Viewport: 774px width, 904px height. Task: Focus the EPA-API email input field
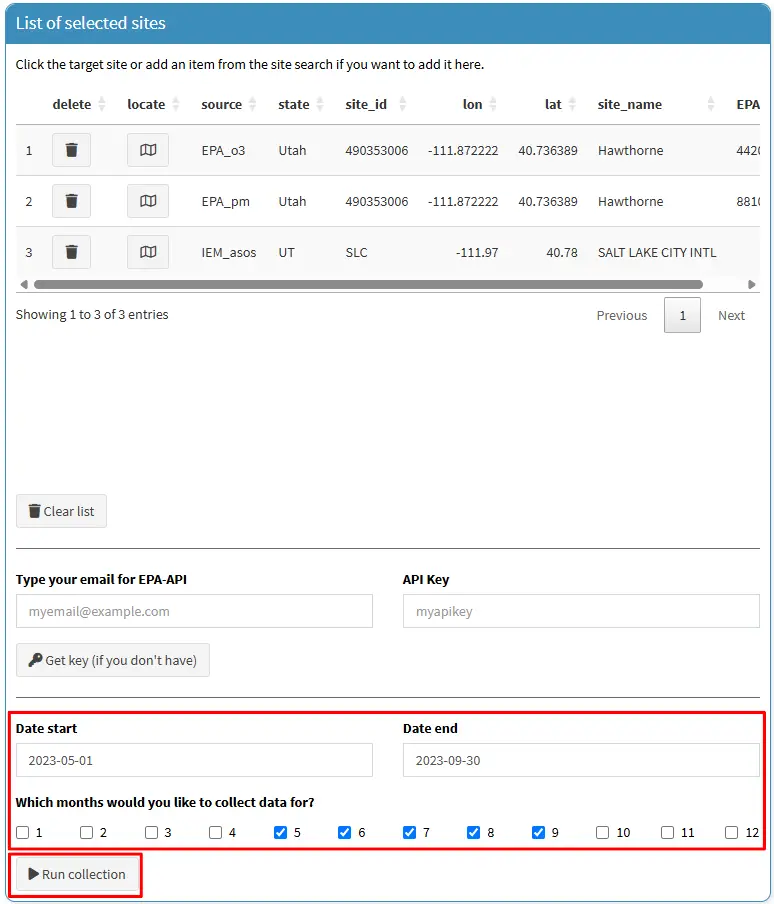pos(194,611)
